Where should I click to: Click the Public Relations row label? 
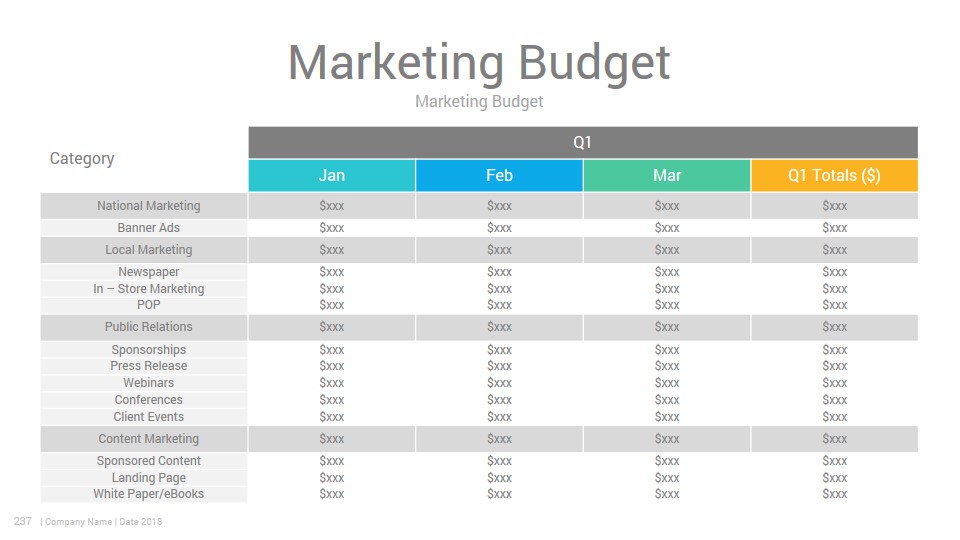click(x=149, y=327)
